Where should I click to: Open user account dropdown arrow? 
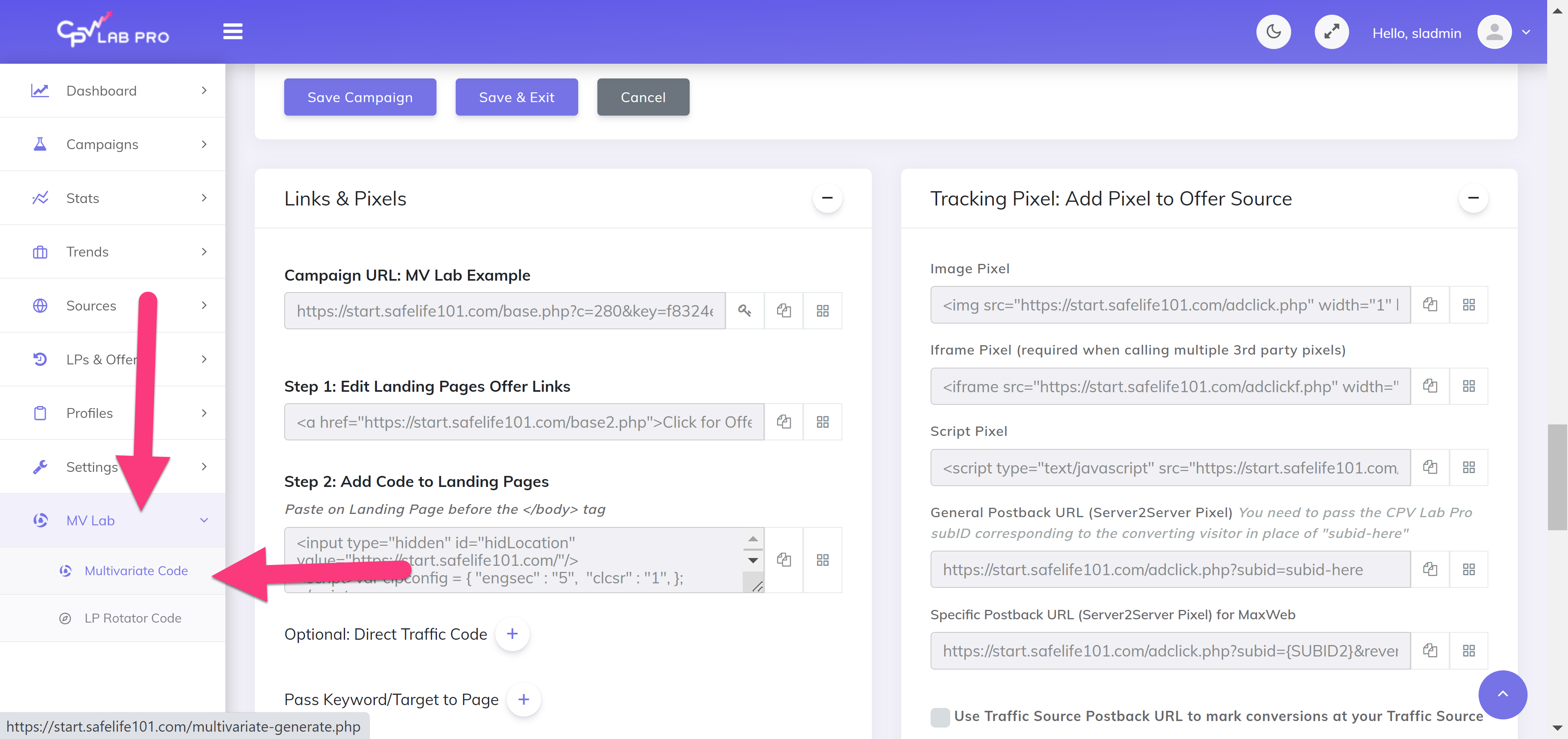[1526, 32]
